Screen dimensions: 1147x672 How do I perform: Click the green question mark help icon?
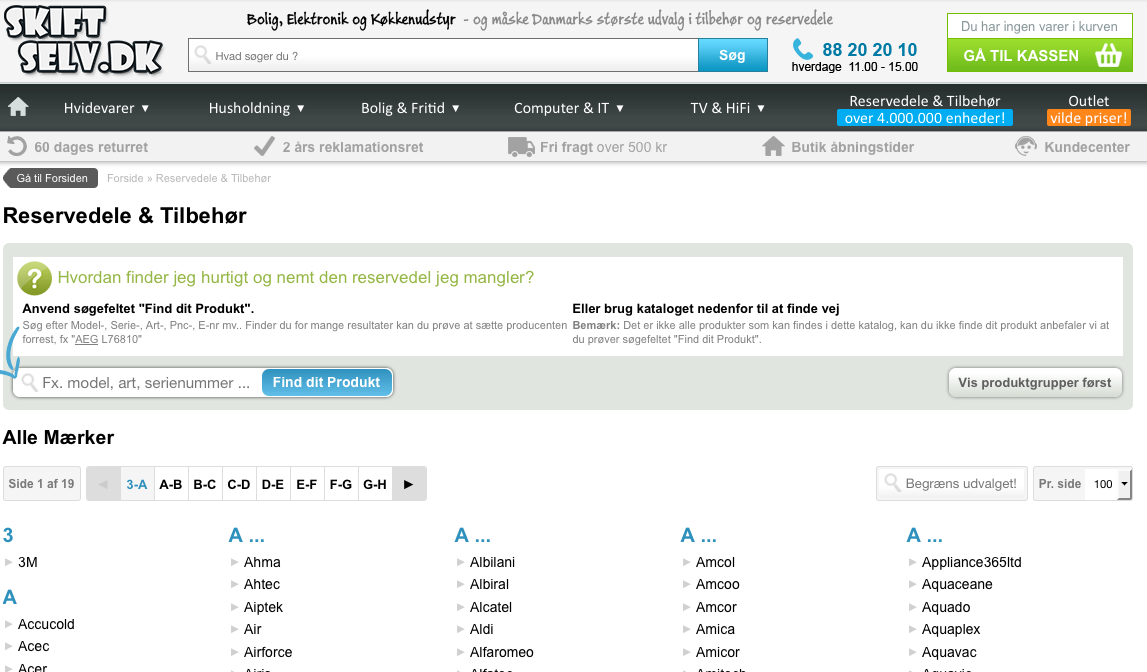tap(34, 278)
